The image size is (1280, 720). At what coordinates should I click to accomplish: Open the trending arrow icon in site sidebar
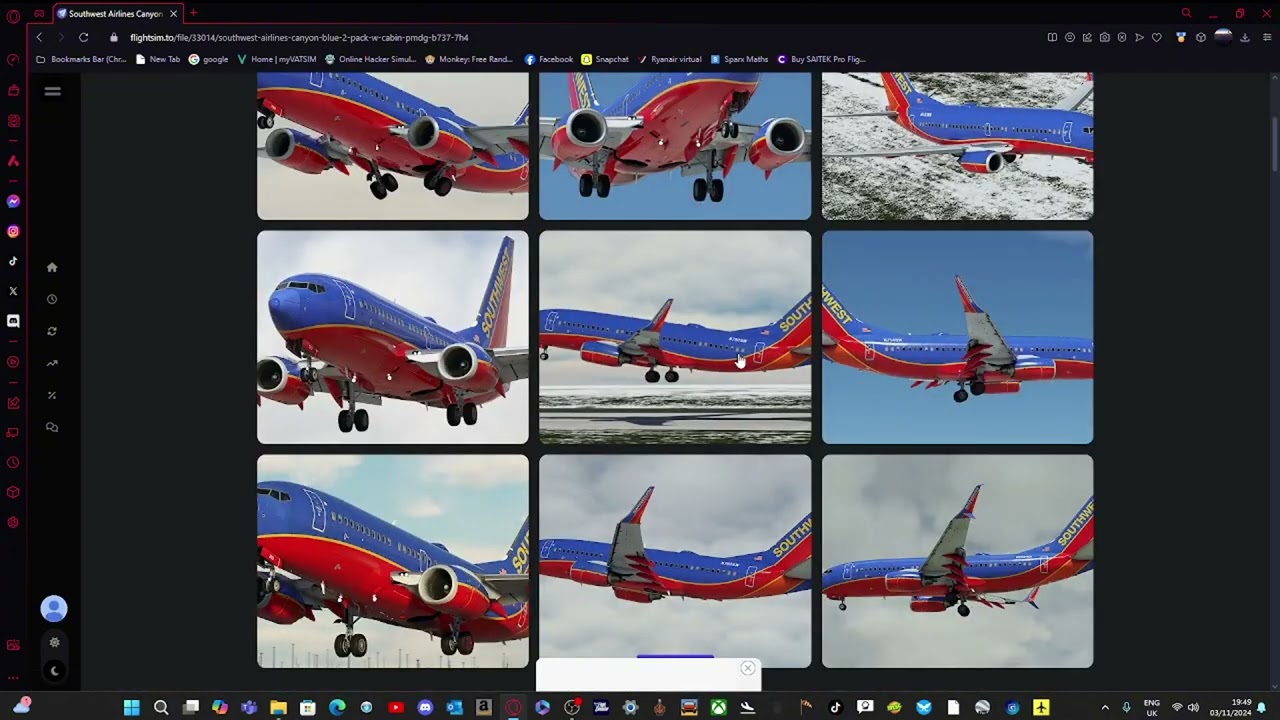(x=52, y=363)
